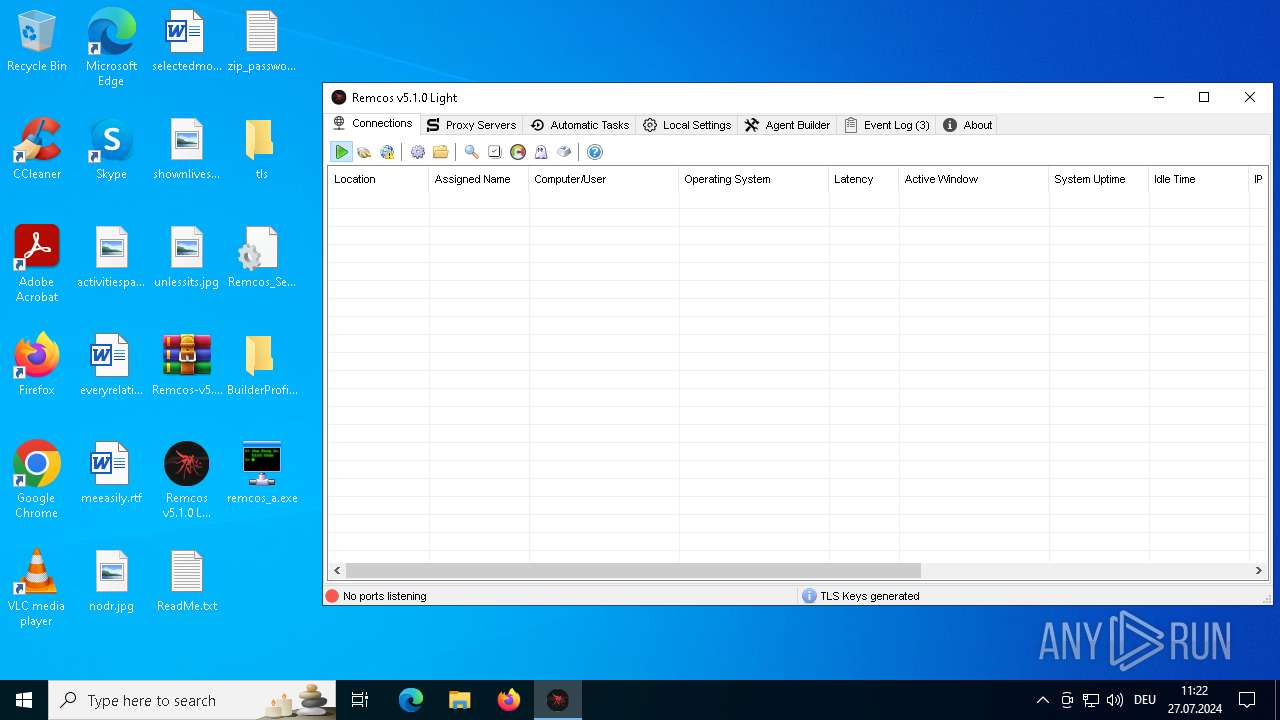Select the meeasily.rtf desktop file
1280x720 pixels.
click(111, 473)
